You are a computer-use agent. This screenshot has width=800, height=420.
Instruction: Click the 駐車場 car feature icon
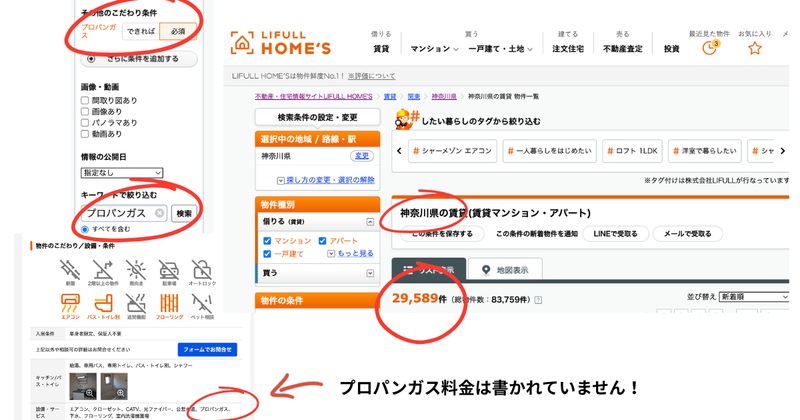coord(169,270)
